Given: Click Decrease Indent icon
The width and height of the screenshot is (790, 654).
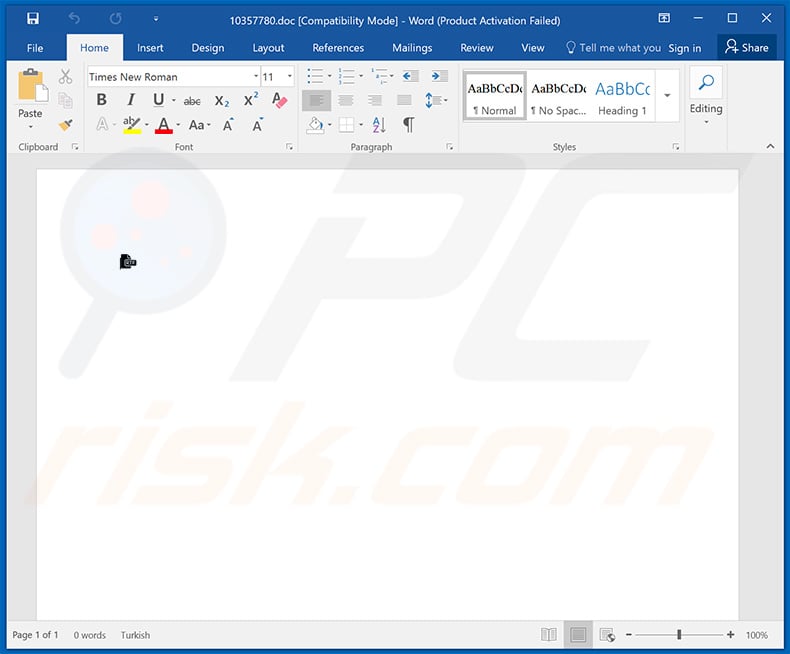Looking at the screenshot, I should tap(411, 76).
